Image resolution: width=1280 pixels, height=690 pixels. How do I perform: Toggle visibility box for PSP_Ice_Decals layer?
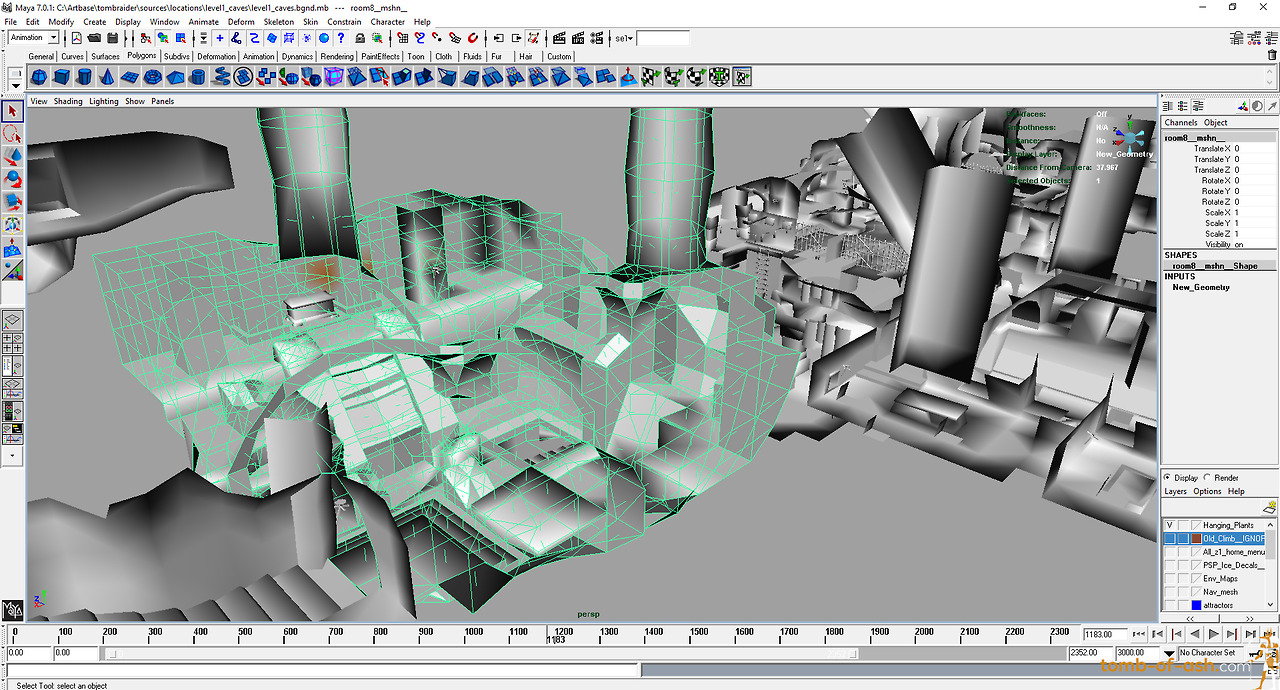pos(1169,565)
